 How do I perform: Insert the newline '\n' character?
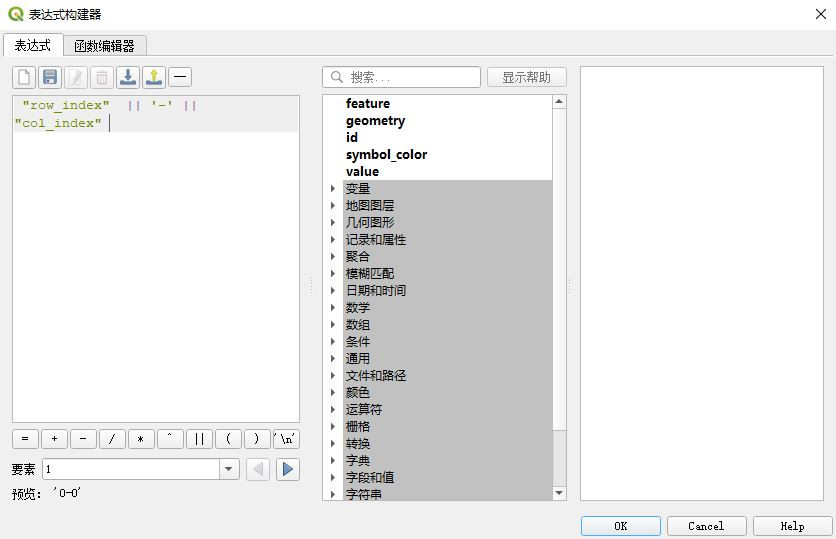(x=286, y=439)
